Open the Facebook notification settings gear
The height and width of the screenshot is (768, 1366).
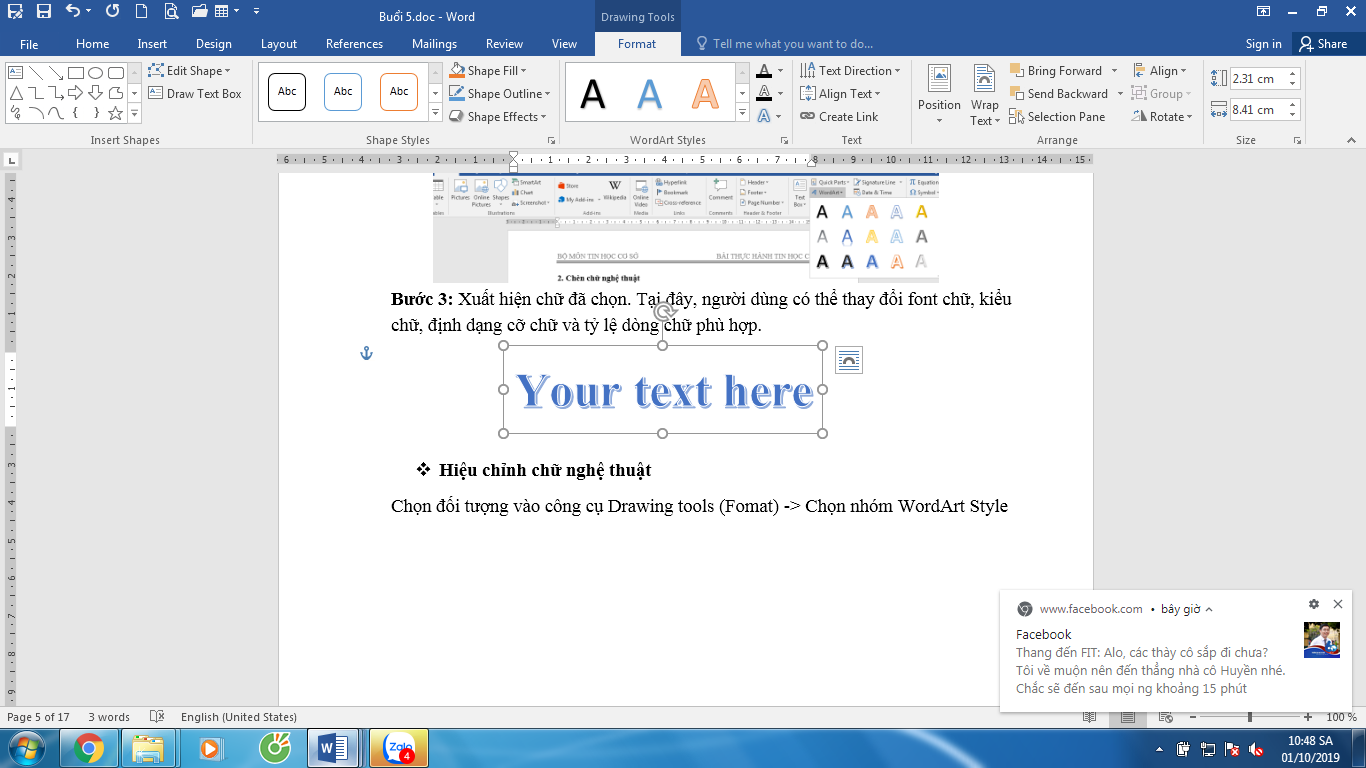pos(1313,604)
